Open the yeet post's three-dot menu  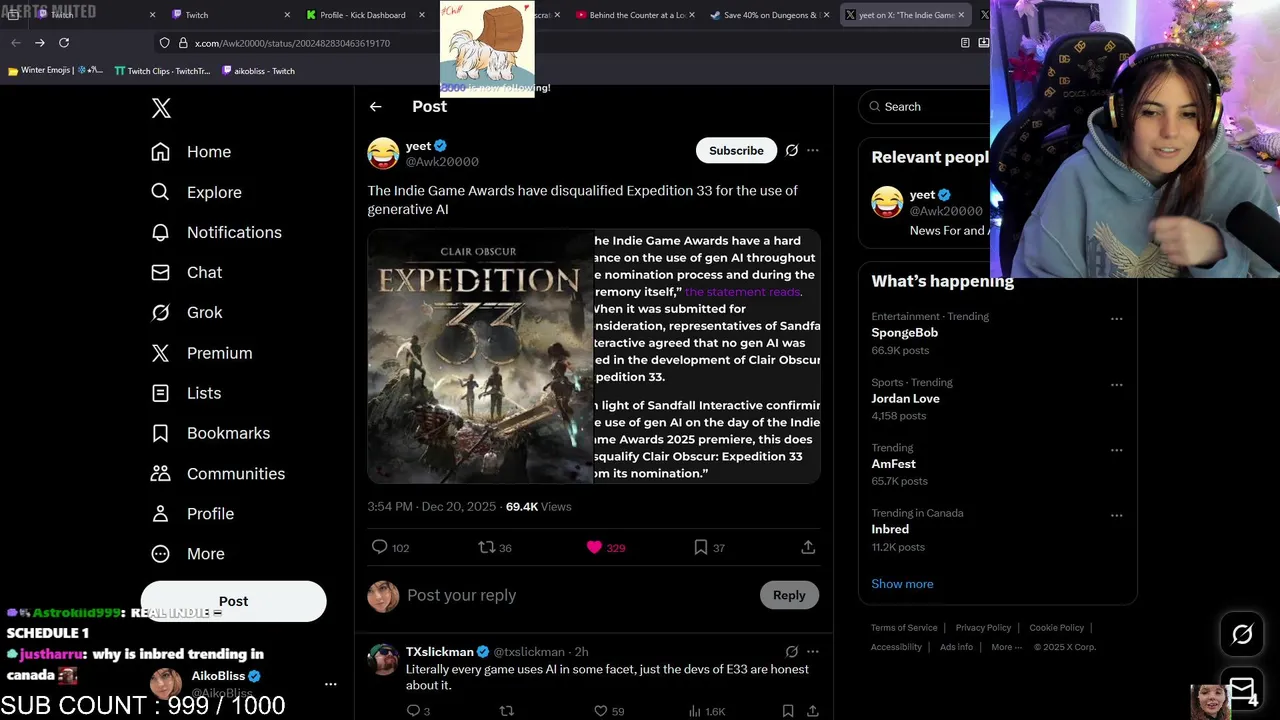[813, 150]
